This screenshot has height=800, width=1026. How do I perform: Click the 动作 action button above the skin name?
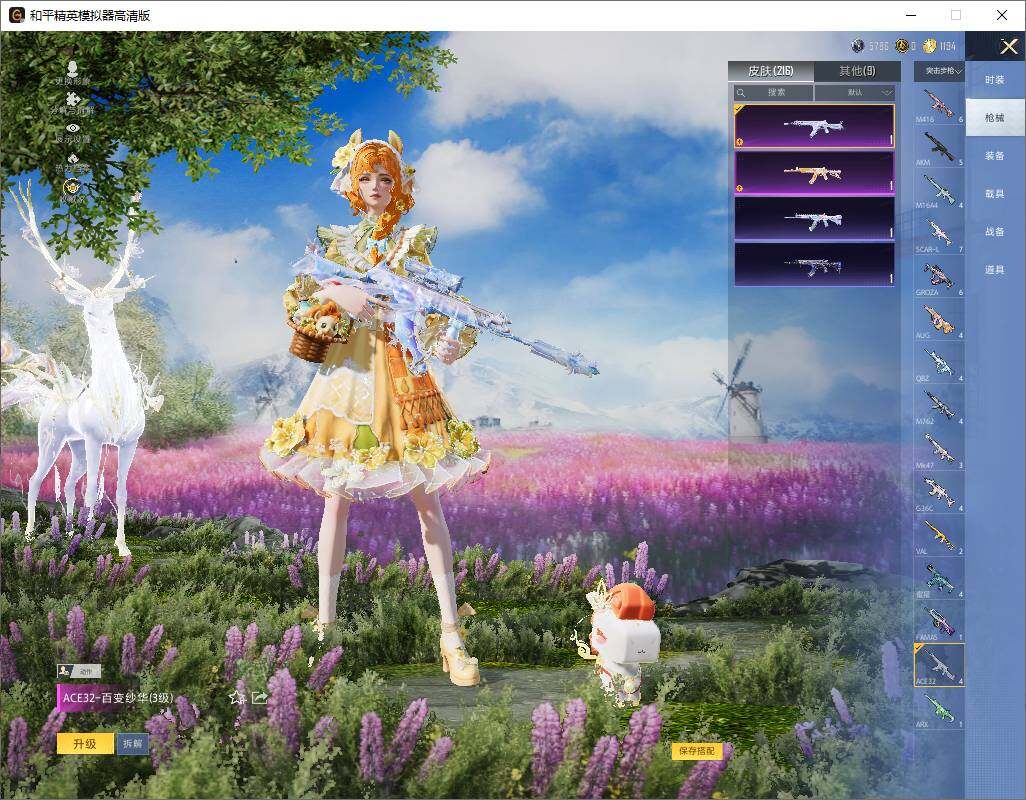coord(79,670)
